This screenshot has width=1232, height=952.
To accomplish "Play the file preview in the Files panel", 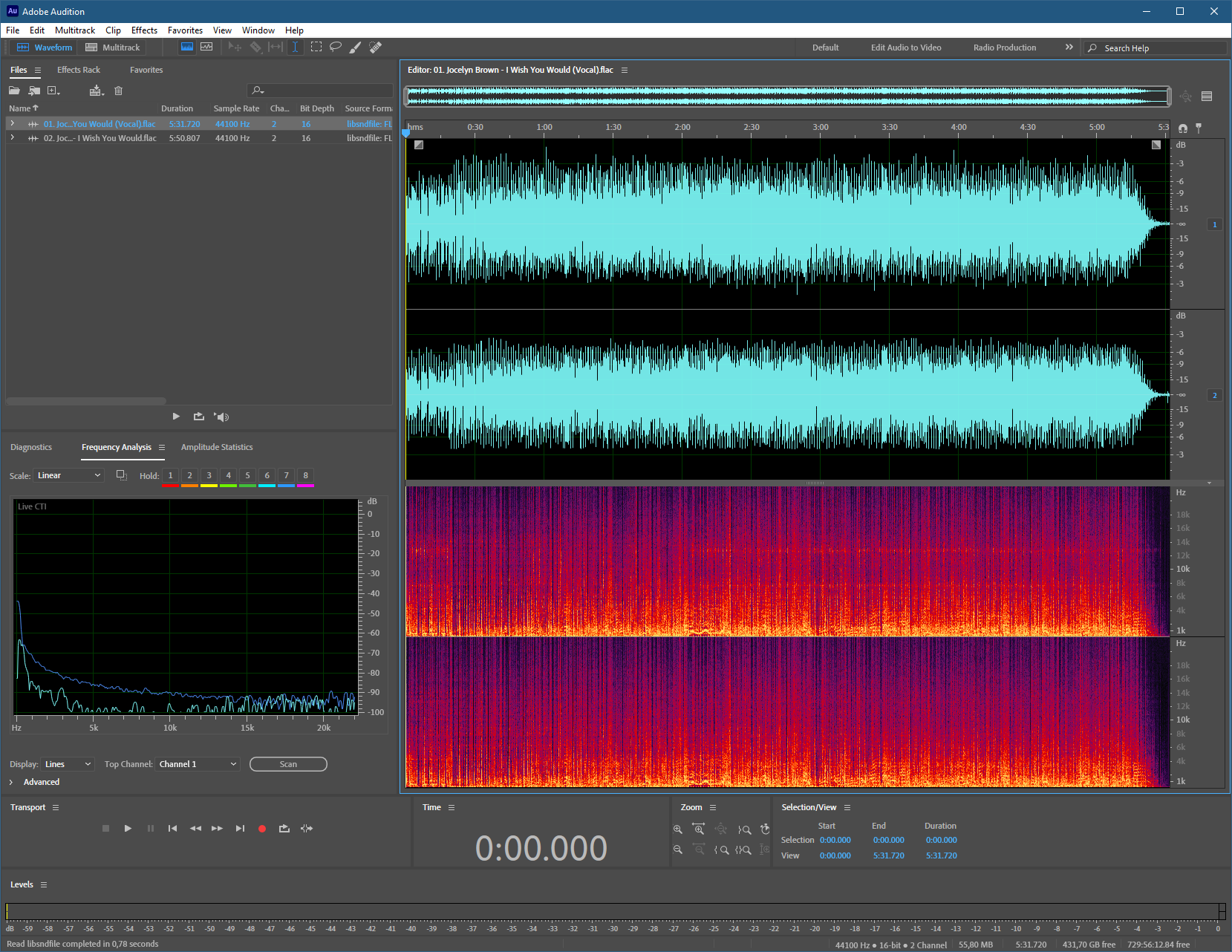I will (176, 417).
